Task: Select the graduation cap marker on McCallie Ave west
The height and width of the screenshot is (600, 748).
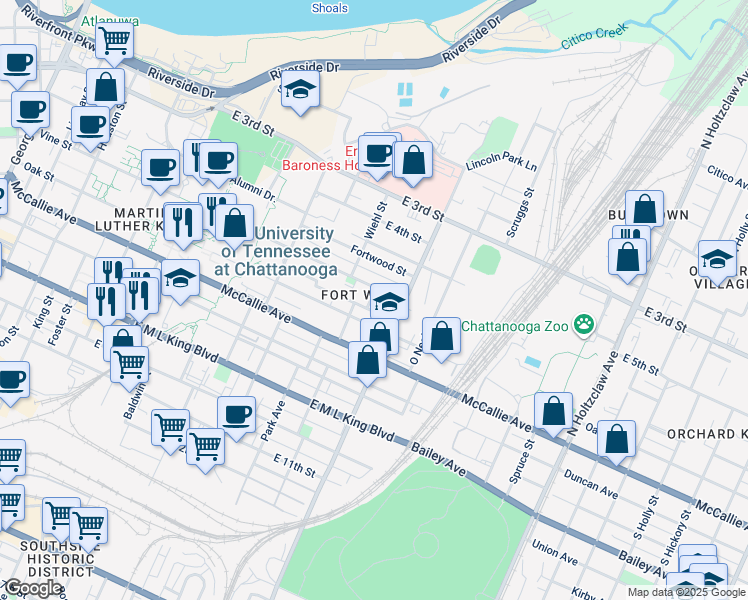Action: [180, 279]
